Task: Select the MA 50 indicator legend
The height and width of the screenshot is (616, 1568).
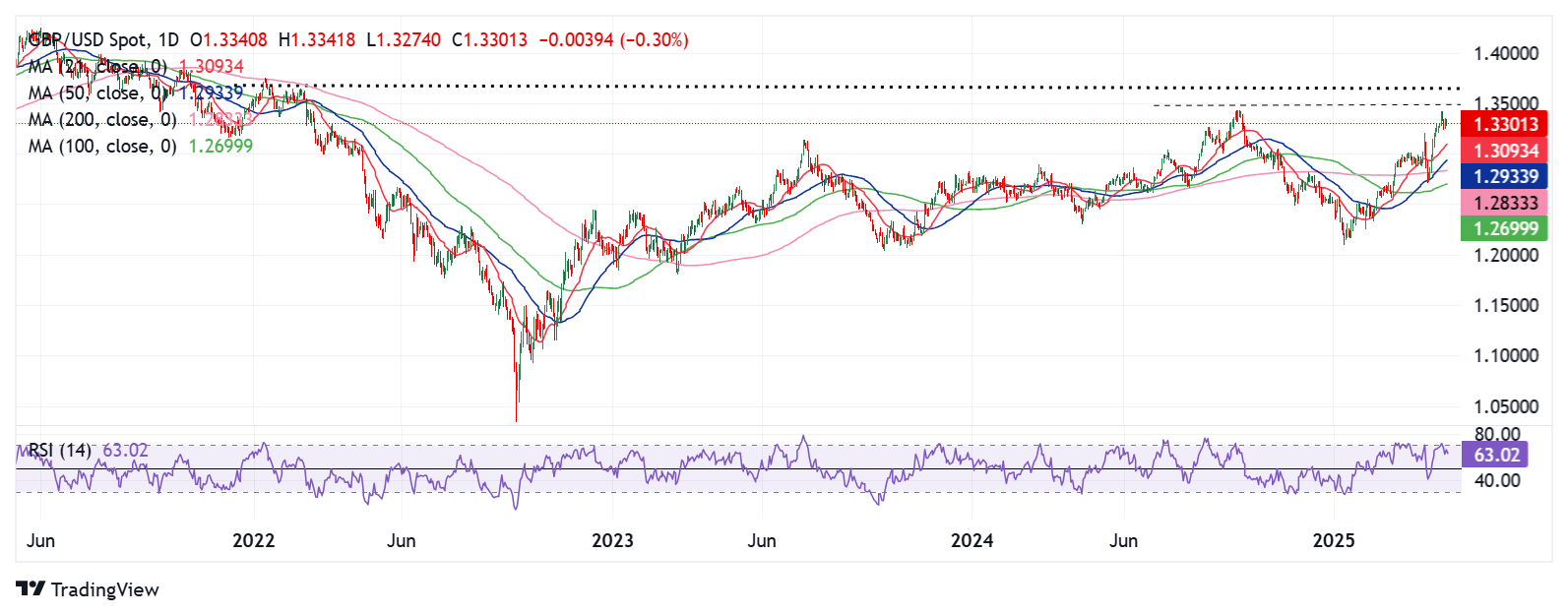Action: click(136, 93)
